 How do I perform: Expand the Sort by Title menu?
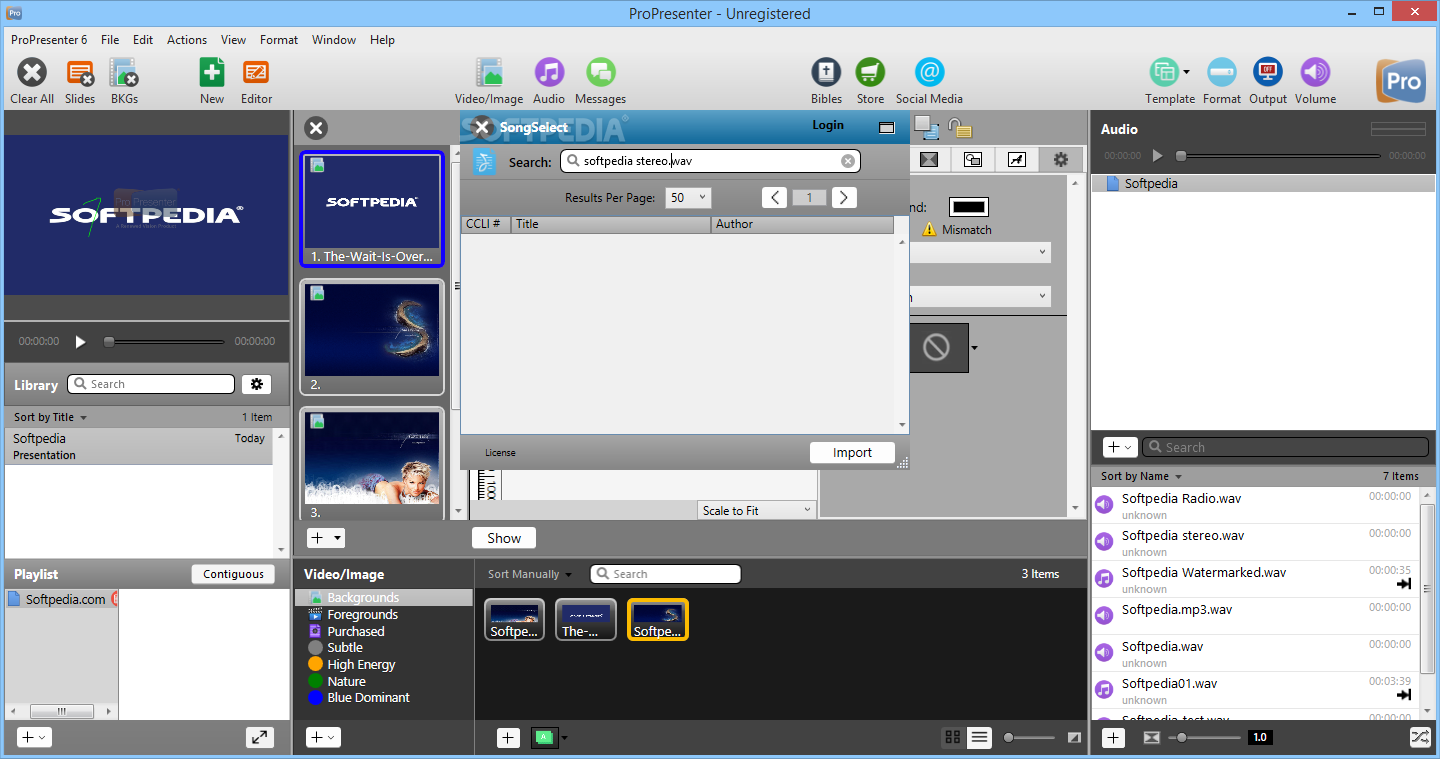[x=51, y=417]
